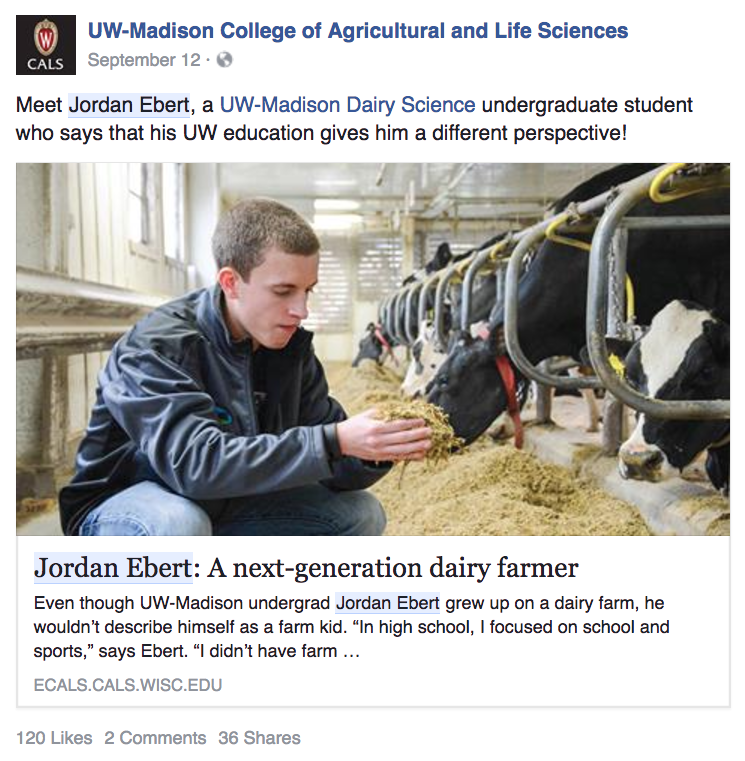This screenshot has width=745, height=761.
Task: Open the UW-Madison College of Agricultural page name
Action: [x=358, y=31]
